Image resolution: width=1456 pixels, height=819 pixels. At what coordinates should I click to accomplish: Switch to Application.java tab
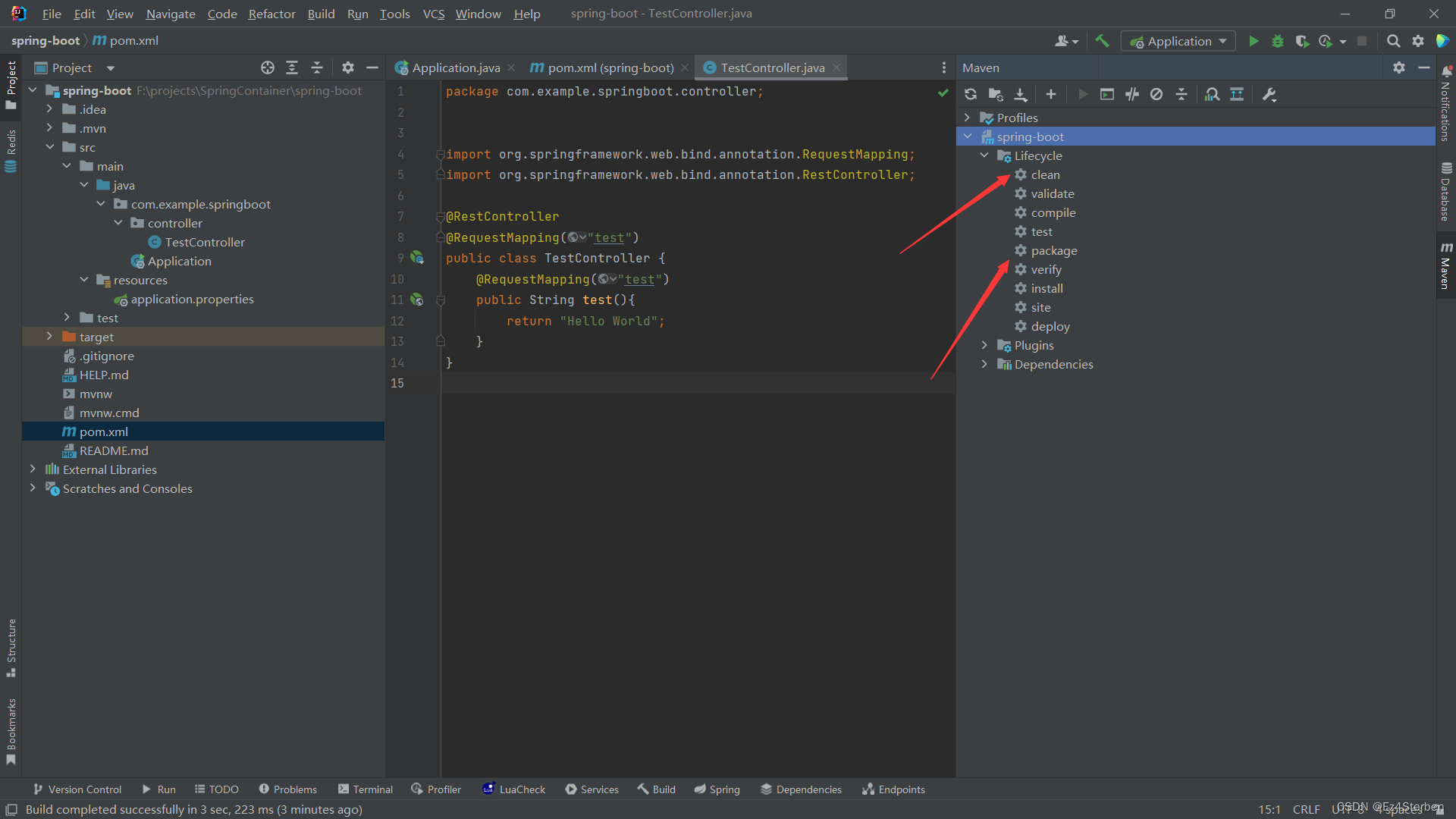(456, 67)
